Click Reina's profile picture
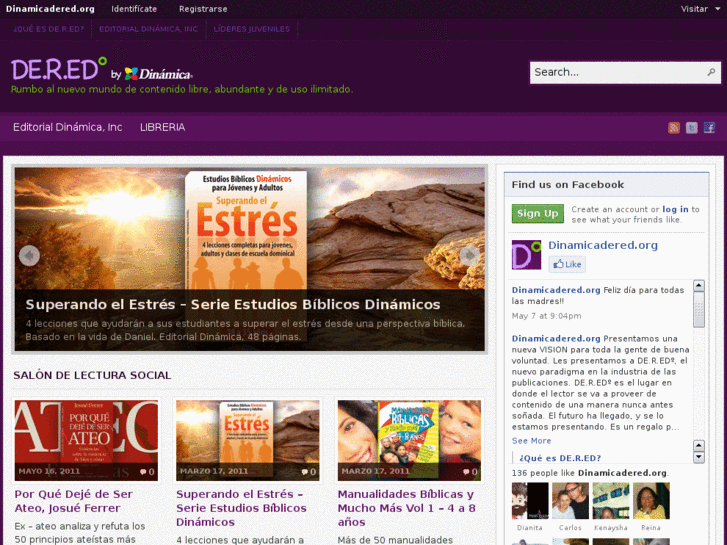This screenshot has height=545, width=727. [651, 500]
